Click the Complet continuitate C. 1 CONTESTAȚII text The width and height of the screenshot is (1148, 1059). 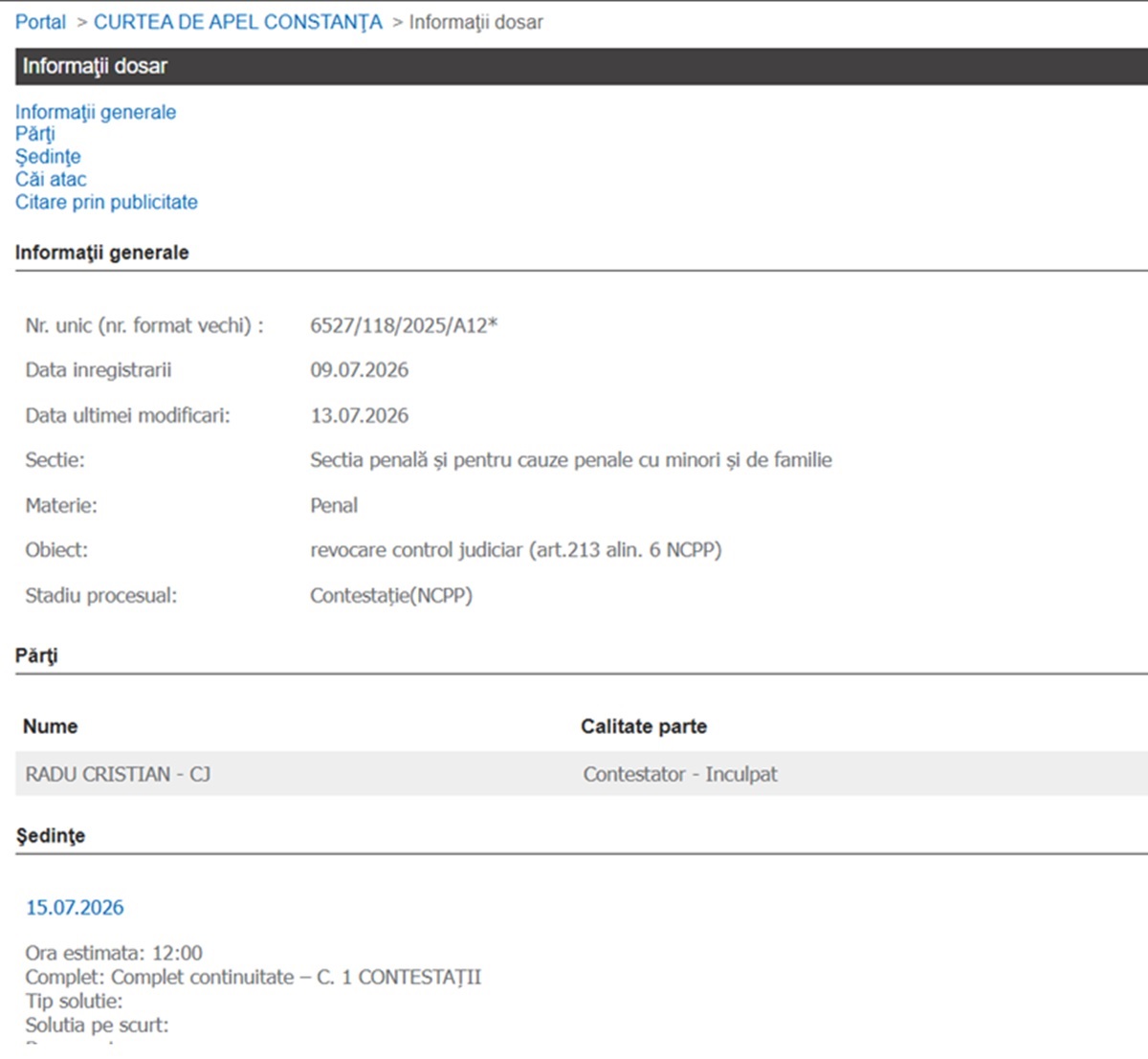tap(297, 978)
